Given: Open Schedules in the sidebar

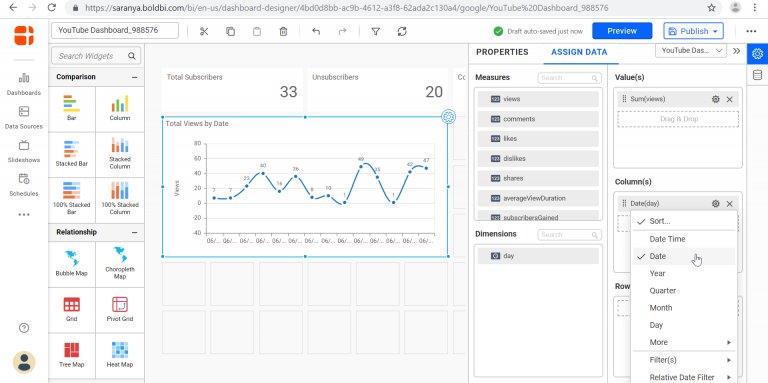Looking at the screenshot, I should tap(24, 185).
